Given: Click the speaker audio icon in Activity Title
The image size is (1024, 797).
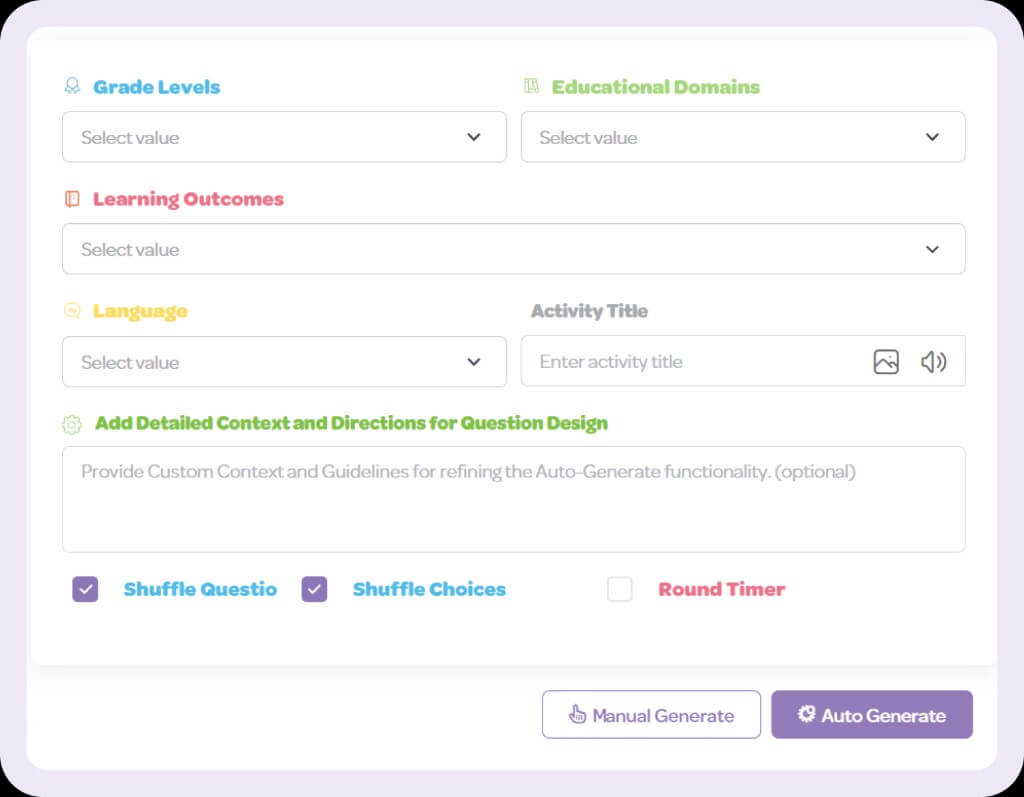Looking at the screenshot, I should click(x=933, y=362).
